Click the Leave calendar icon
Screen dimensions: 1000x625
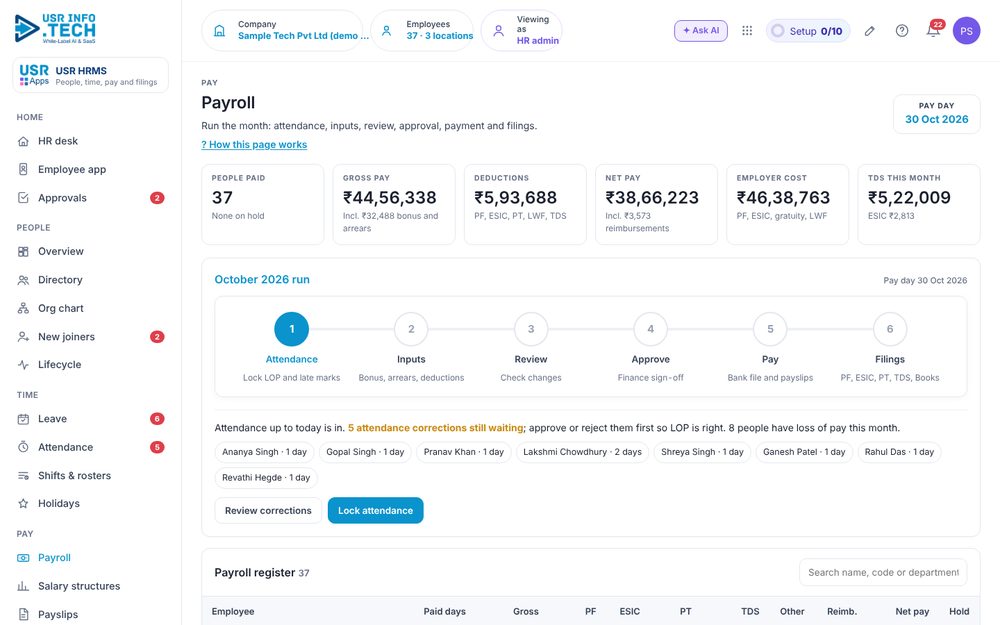point(23,419)
